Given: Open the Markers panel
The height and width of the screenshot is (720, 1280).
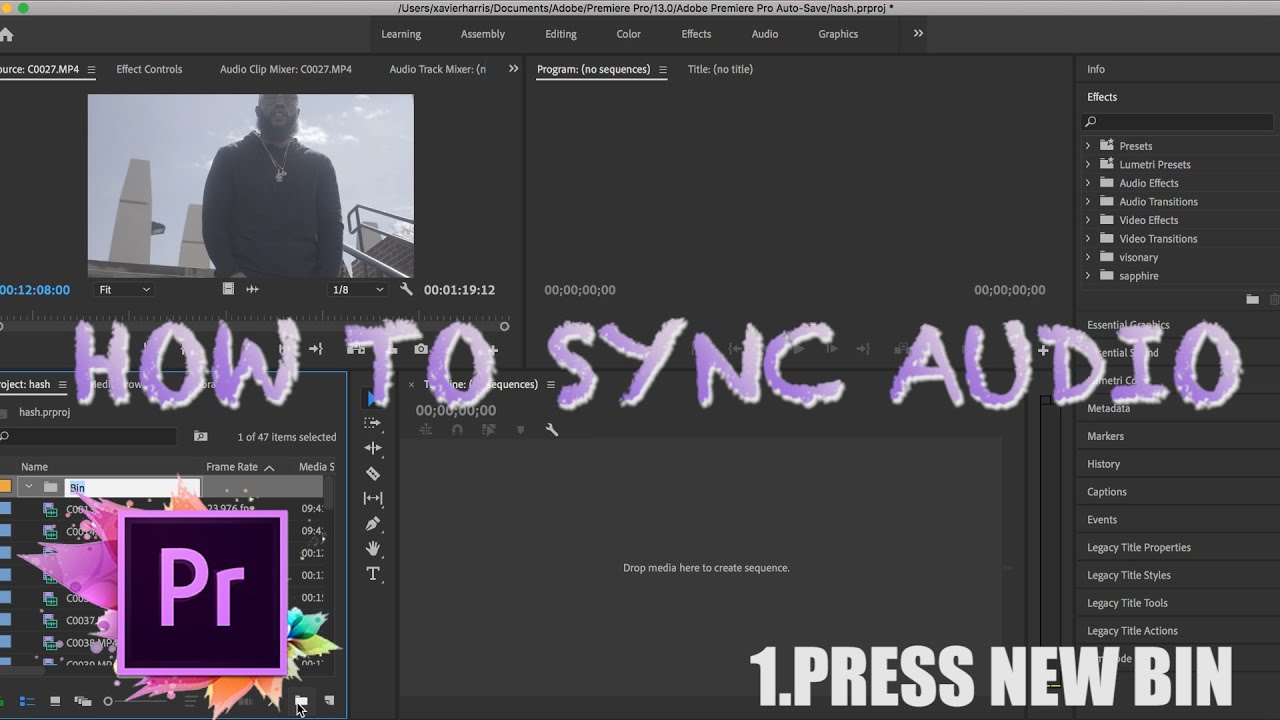Looking at the screenshot, I should tap(1105, 436).
